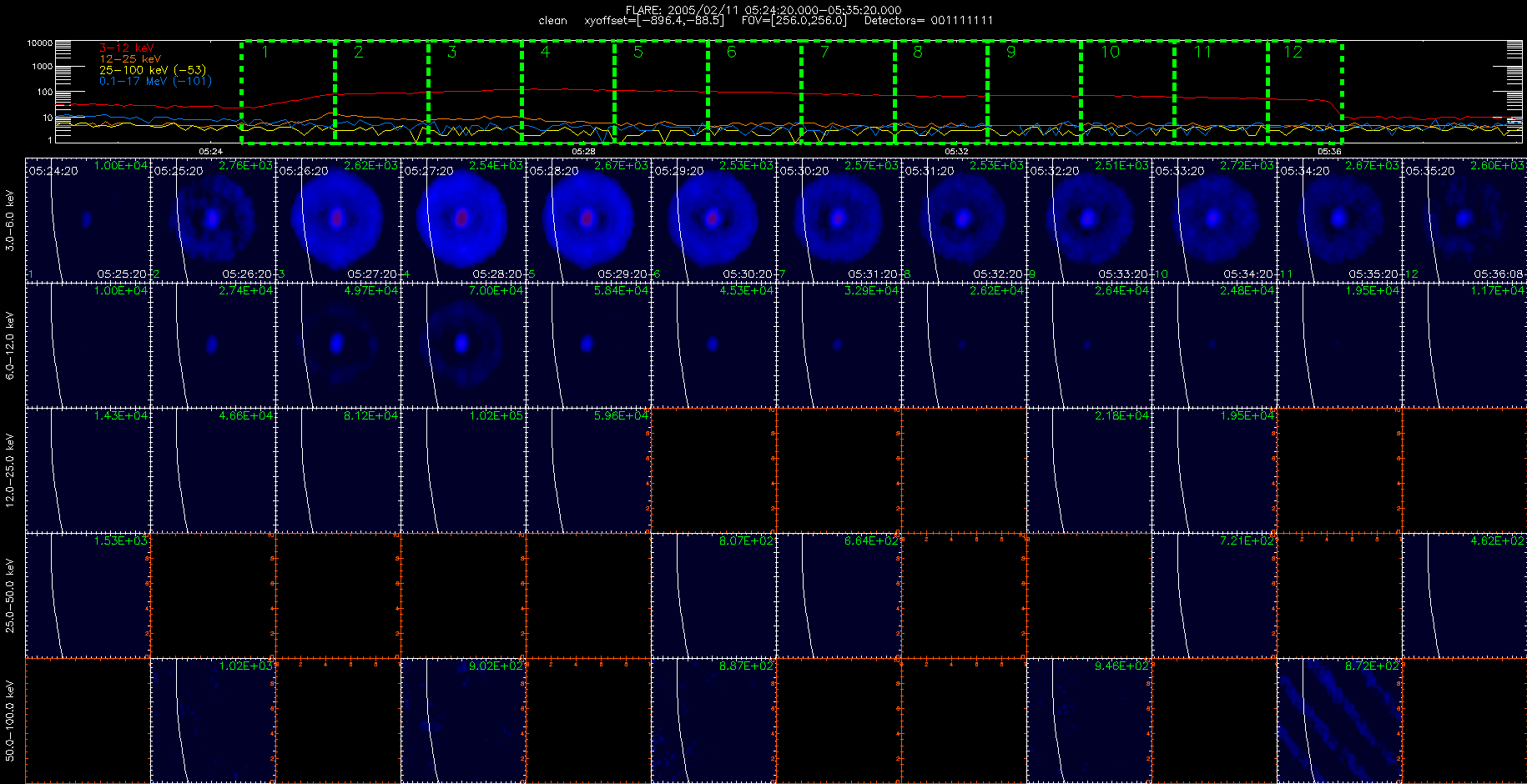This screenshot has height=784, width=1527.
Task: Click the "25.0-50.0 keV" row label
Action: (x=10, y=596)
